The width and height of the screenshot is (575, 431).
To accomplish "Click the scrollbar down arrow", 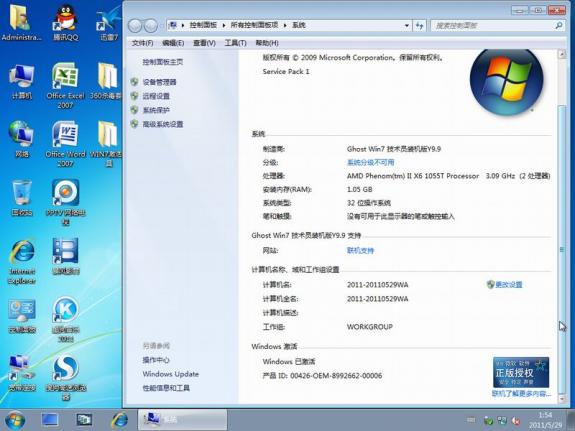I will coord(562,398).
